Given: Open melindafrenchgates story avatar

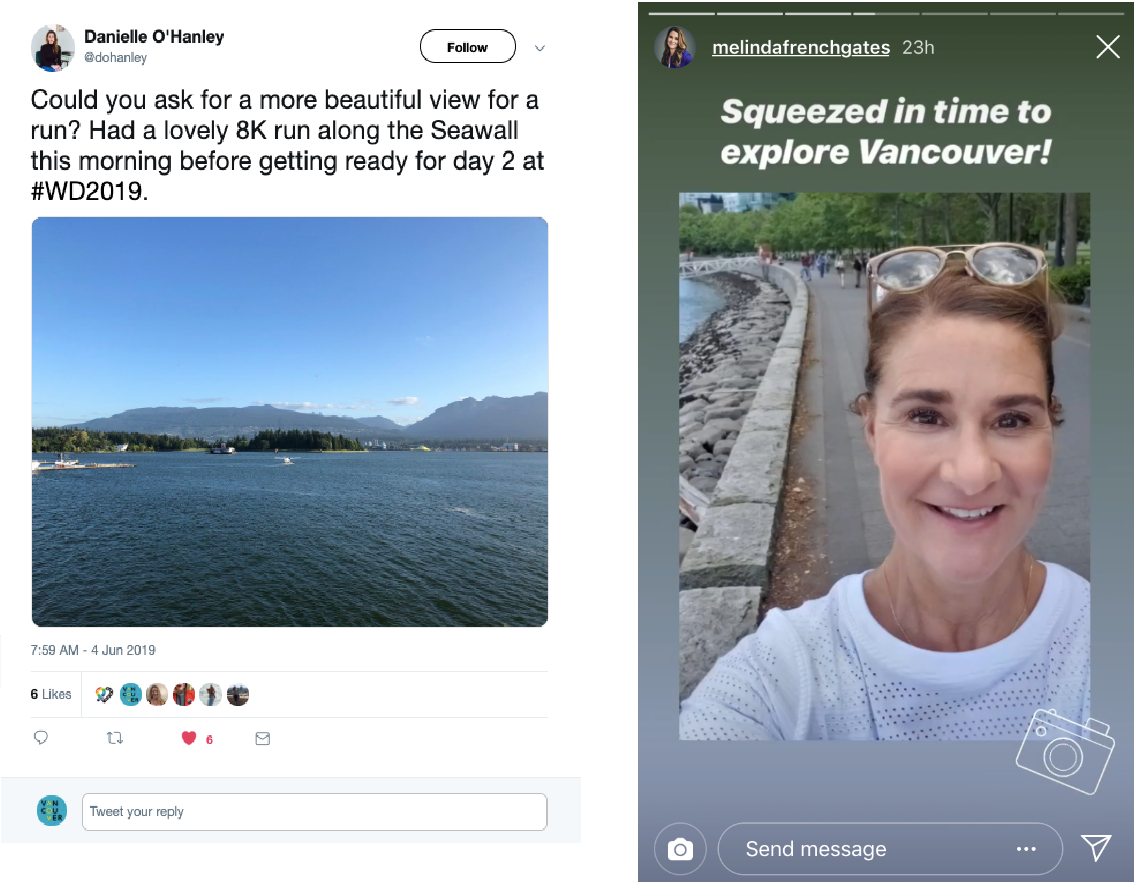Looking at the screenshot, I should (675, 47).
